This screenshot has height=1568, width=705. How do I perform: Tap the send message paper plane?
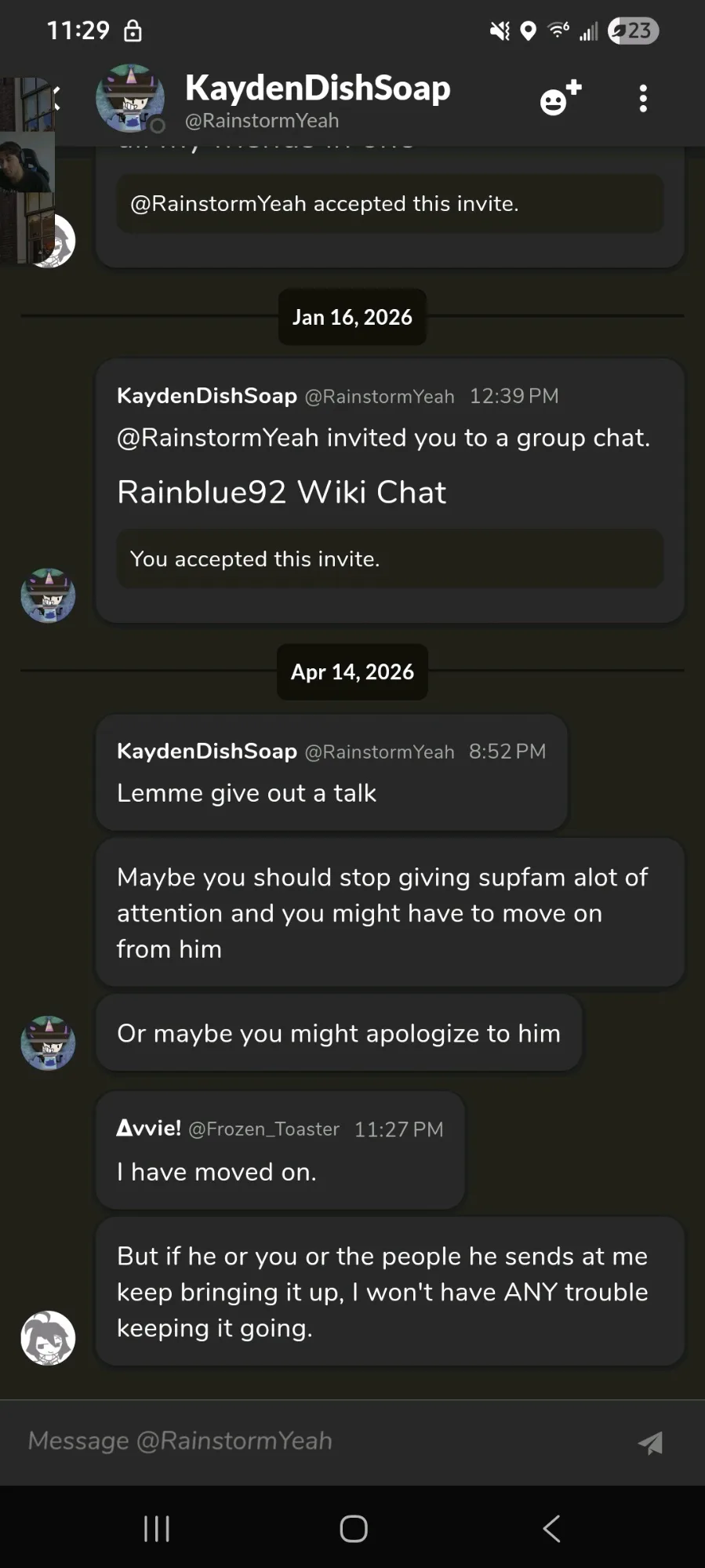pyautogui.click(x=650, y=1442)
